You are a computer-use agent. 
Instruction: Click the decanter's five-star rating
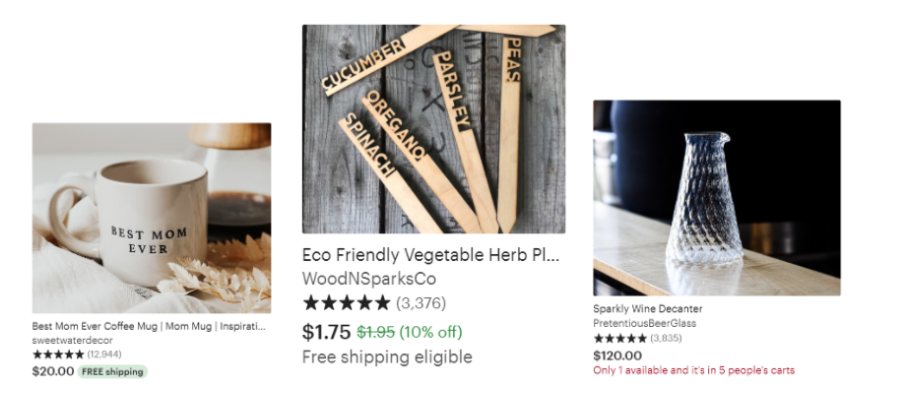click(620, 339)
